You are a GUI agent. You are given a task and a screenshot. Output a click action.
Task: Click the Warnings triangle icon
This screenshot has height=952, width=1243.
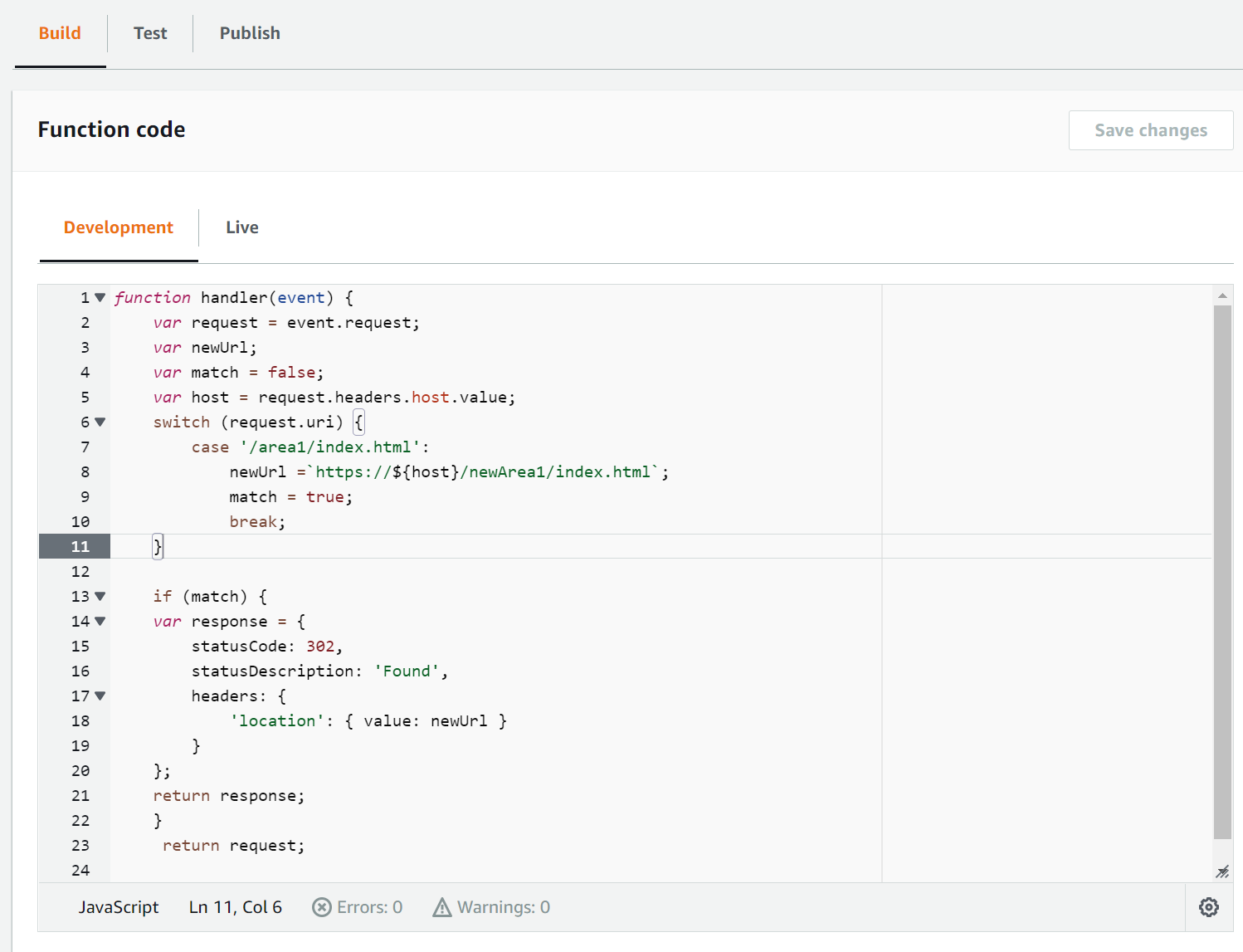[442, 907]
